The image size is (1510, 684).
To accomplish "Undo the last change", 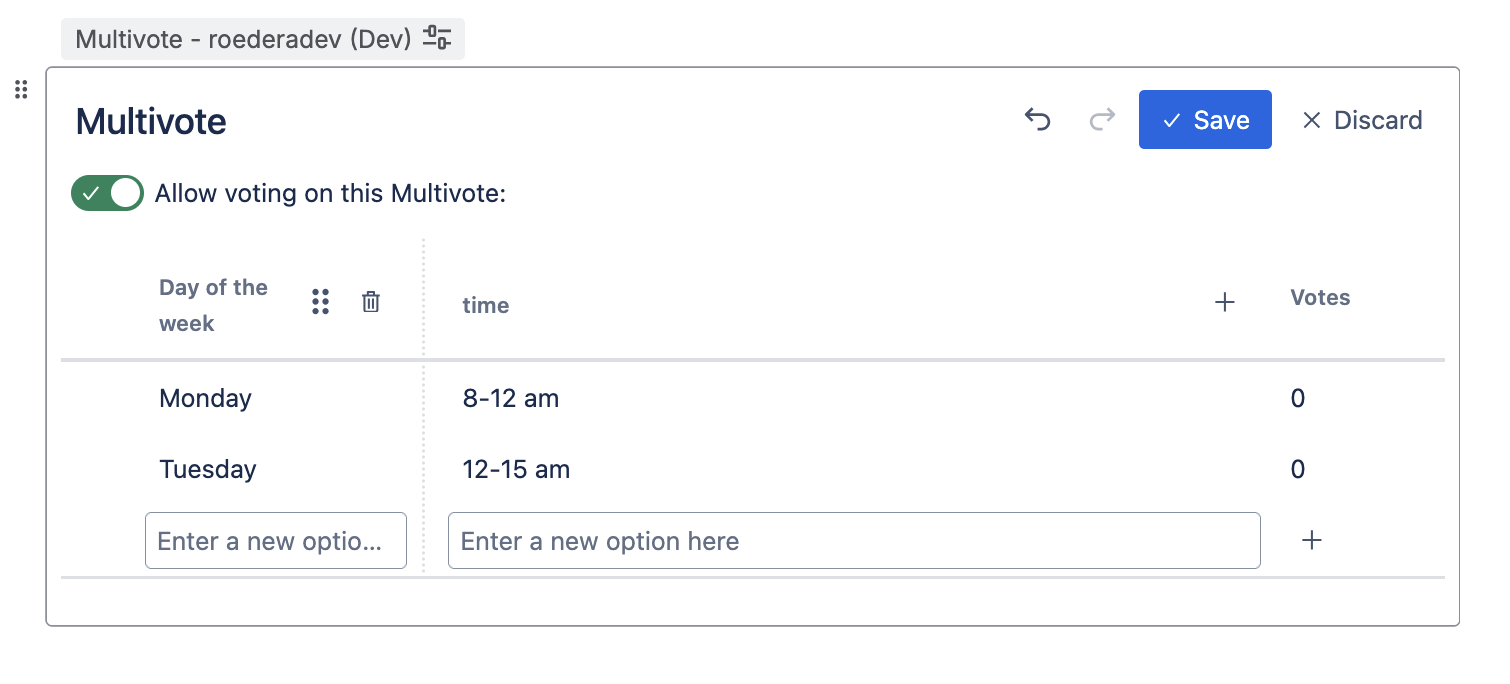I will [x=1038, y=120].
